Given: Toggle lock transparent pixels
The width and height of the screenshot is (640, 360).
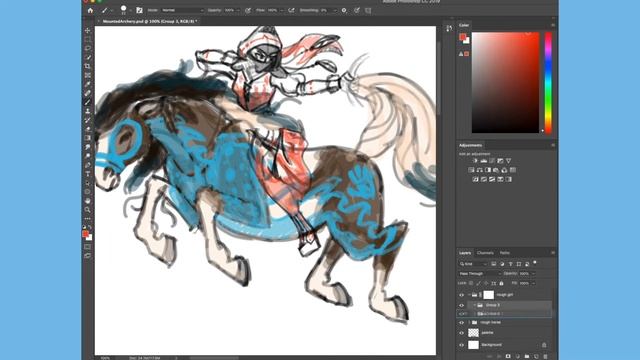Looking at the screenshot, I should 471,283.
